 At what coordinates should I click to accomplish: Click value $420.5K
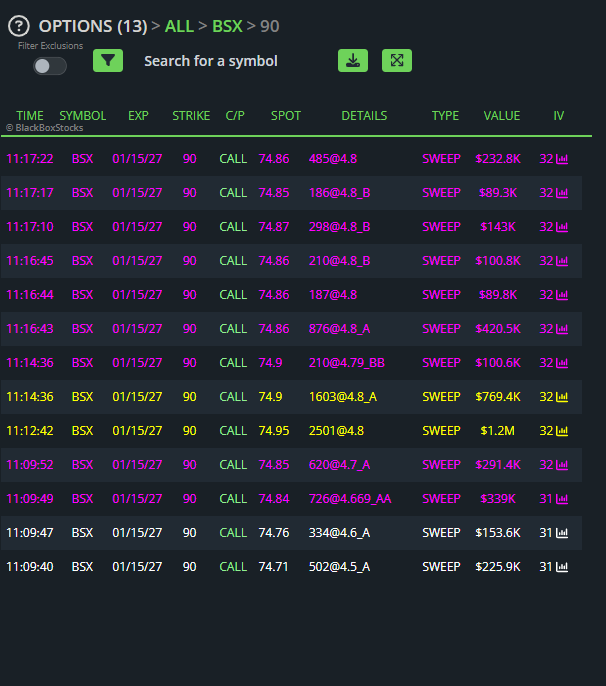(498, 329)
